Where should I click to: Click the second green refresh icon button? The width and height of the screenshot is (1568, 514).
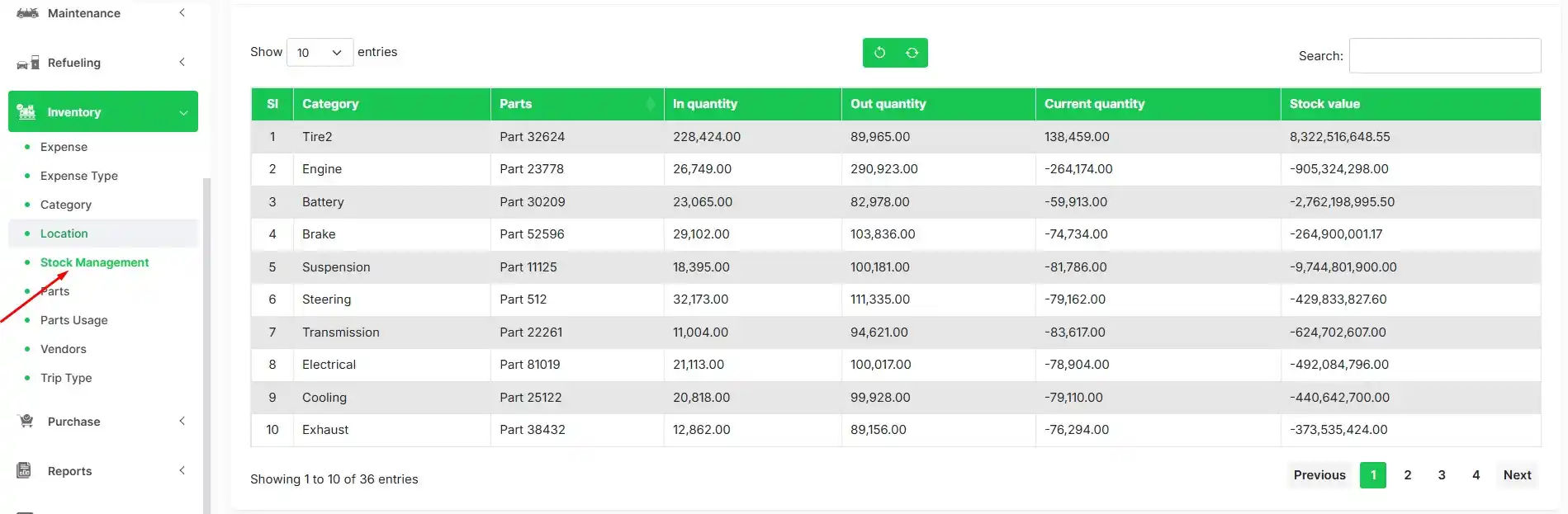912,53
